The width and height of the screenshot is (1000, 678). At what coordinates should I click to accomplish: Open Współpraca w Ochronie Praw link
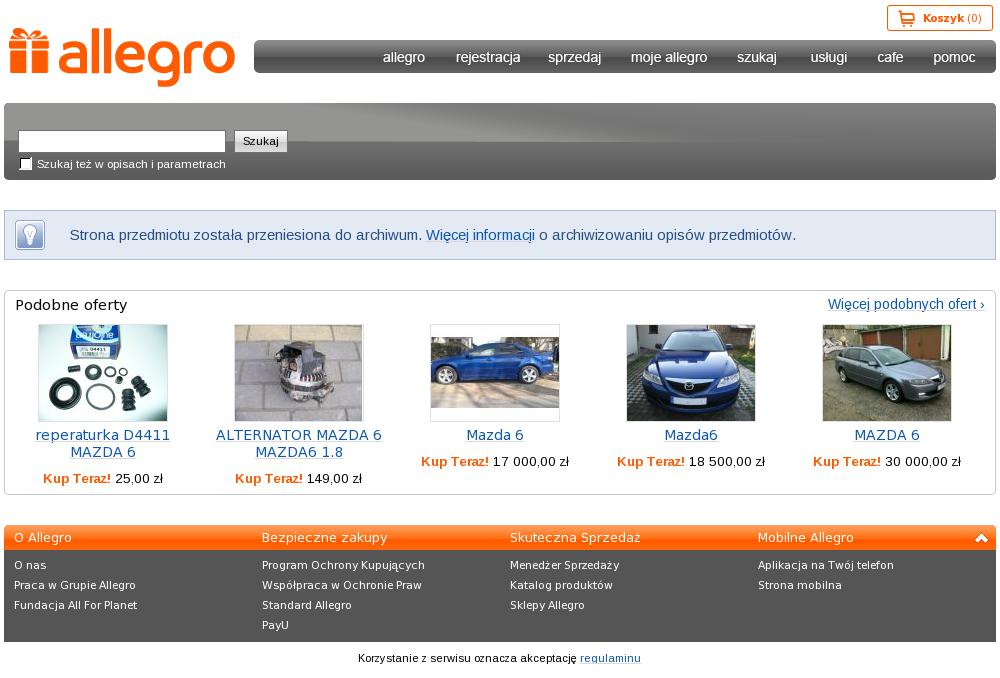click(x=342, y=585)
